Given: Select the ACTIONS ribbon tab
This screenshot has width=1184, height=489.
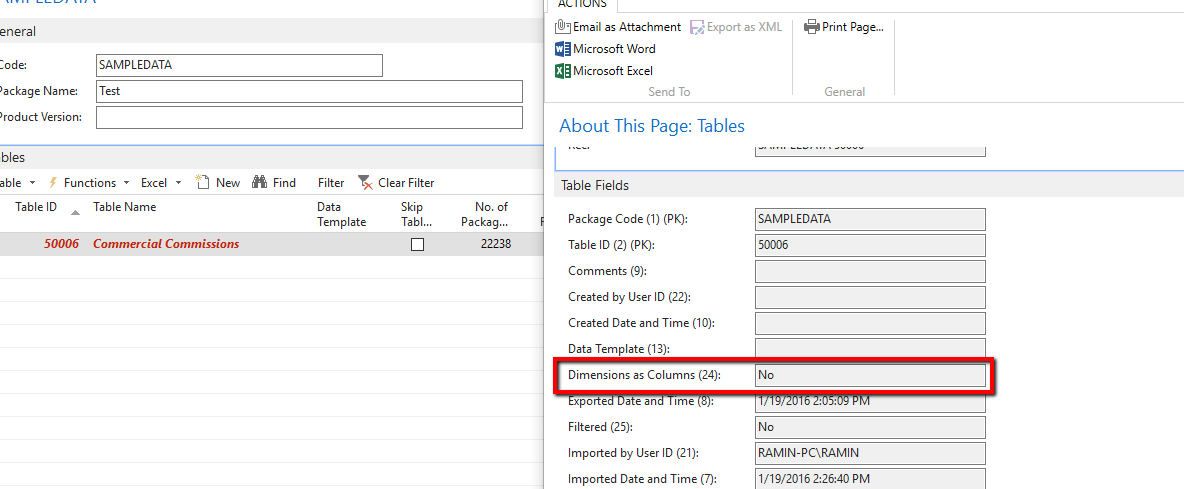Looking at the screenshot, I should (x=583, y=5).
